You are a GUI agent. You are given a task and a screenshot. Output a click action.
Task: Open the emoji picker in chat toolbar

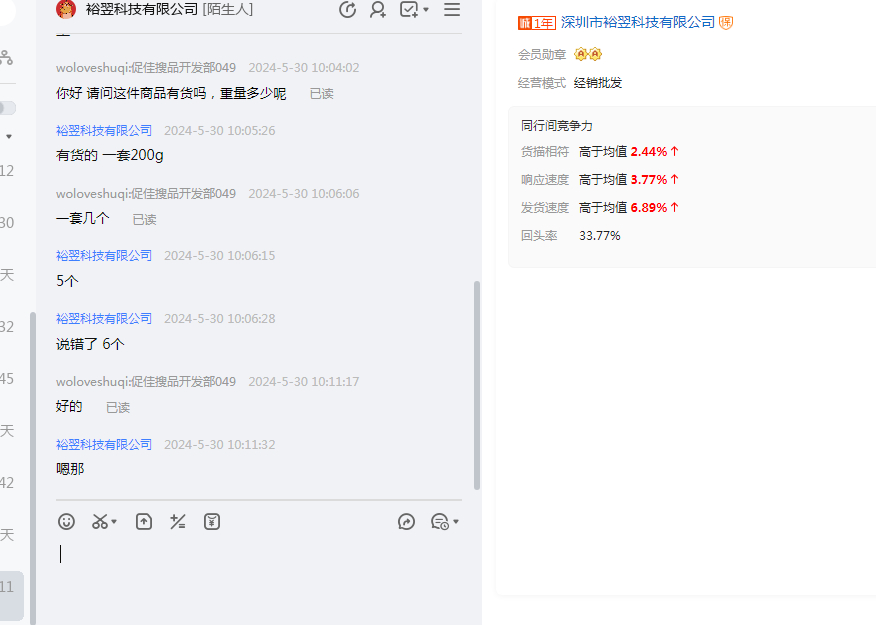[66, 522]
